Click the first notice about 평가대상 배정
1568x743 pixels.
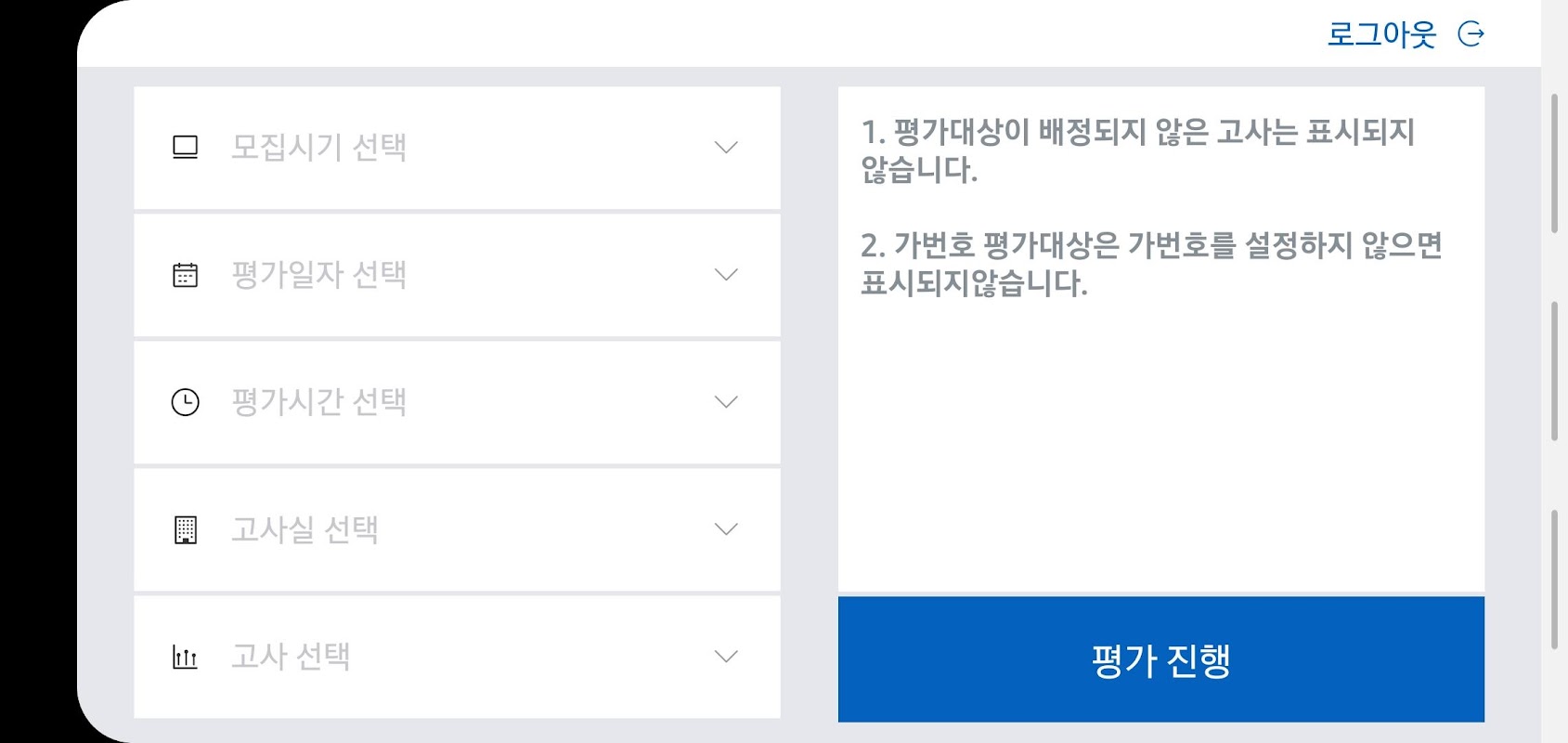1137,150
